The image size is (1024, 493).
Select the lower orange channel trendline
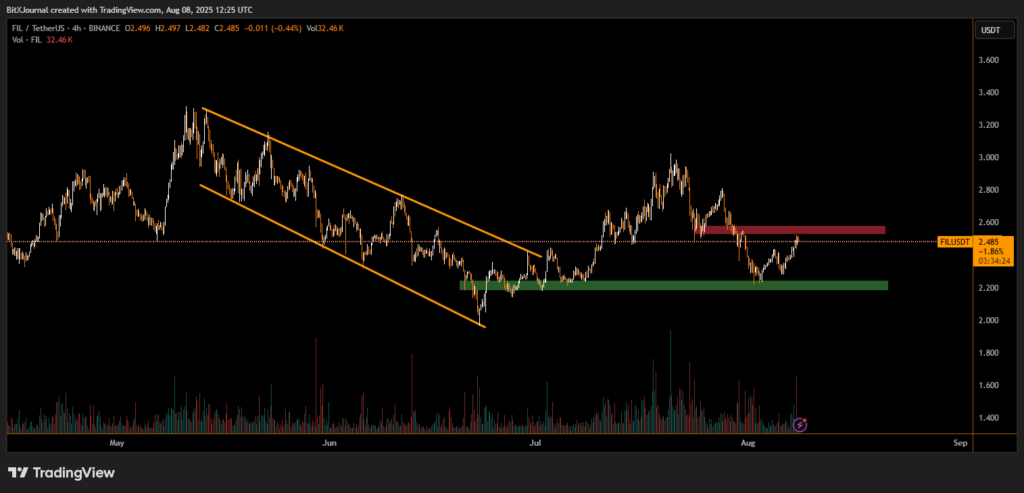click(x=340, y=255)
